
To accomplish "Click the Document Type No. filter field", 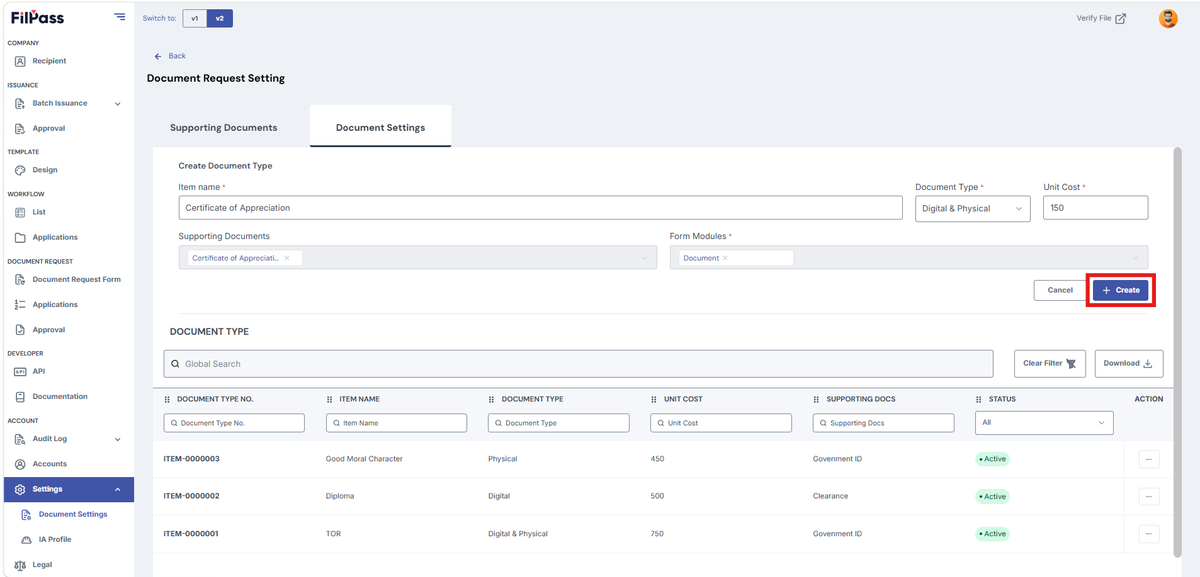I will 234,423.
